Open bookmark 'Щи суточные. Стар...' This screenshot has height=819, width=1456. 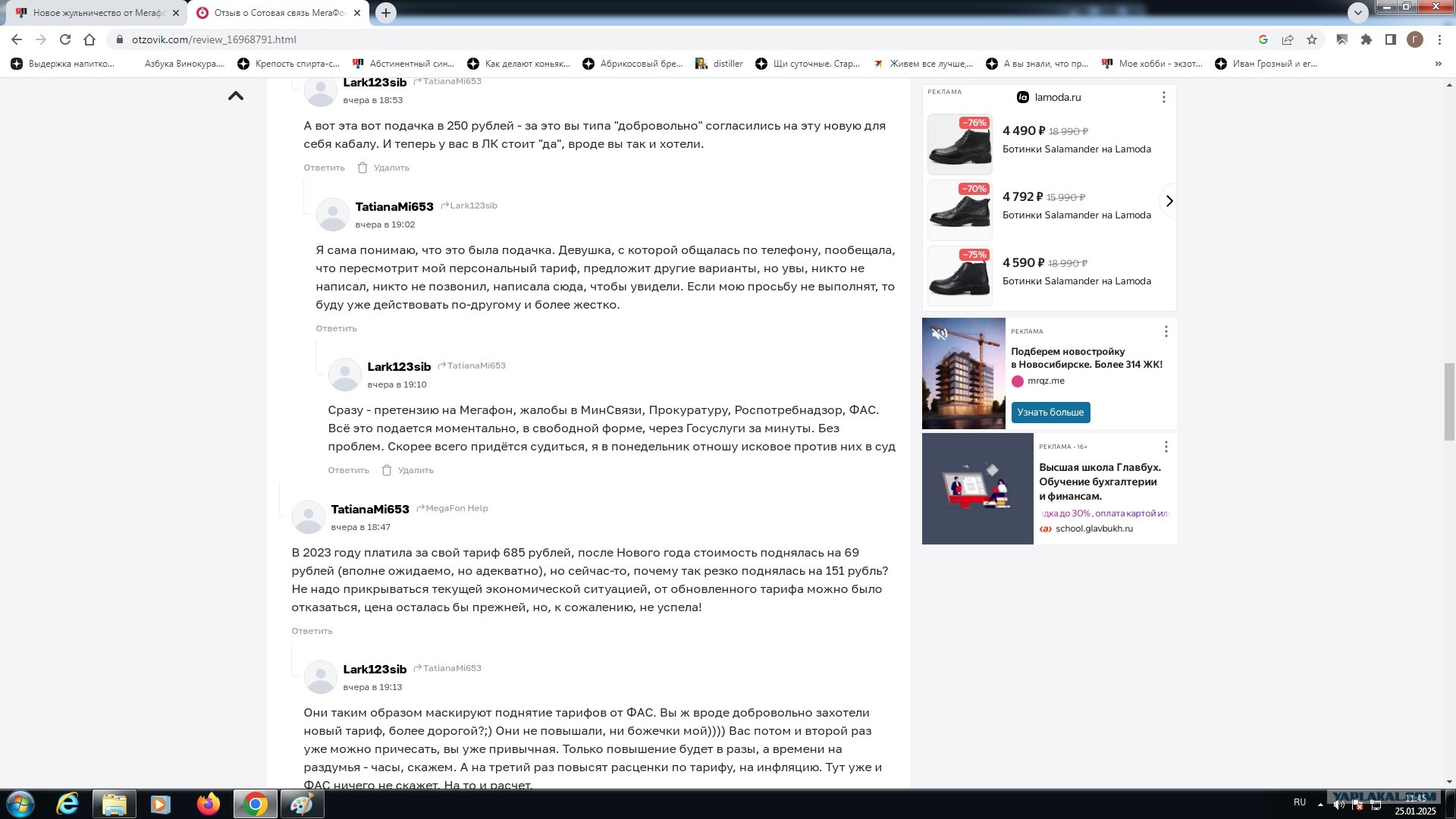[808, 64]
